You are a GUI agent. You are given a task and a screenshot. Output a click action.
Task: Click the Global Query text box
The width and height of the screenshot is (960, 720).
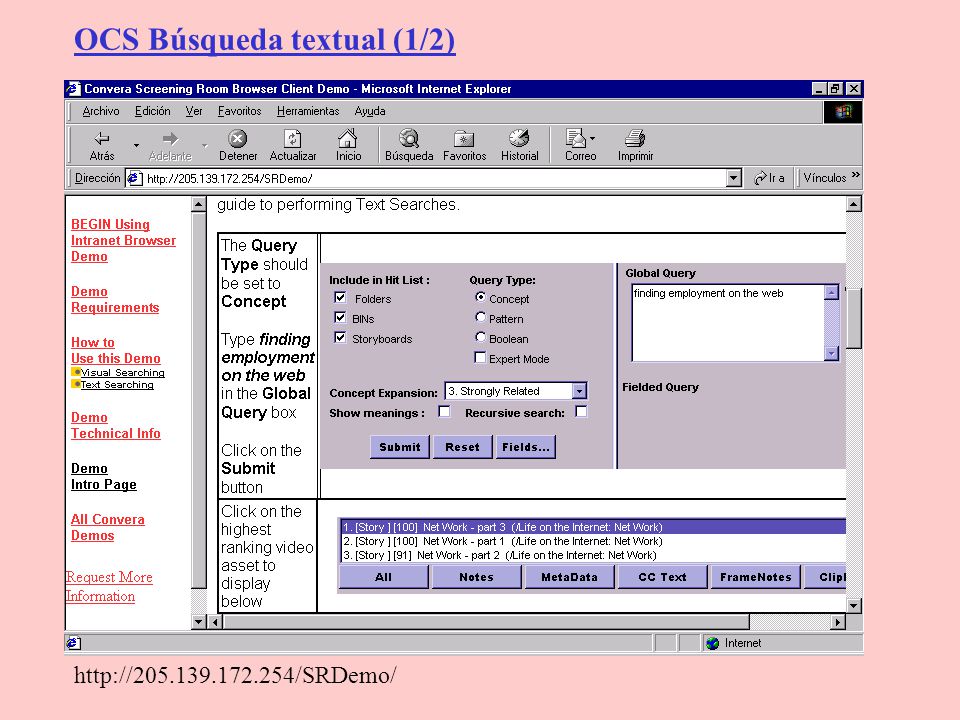click(x=729, y=323)
